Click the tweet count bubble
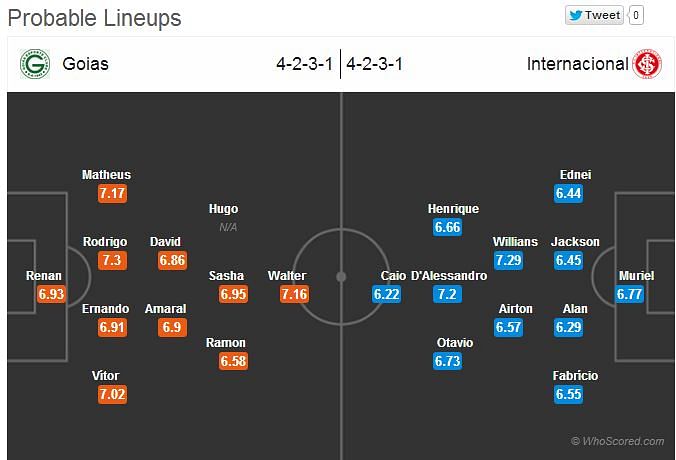The image size is (676, 460). coord(636,16)
